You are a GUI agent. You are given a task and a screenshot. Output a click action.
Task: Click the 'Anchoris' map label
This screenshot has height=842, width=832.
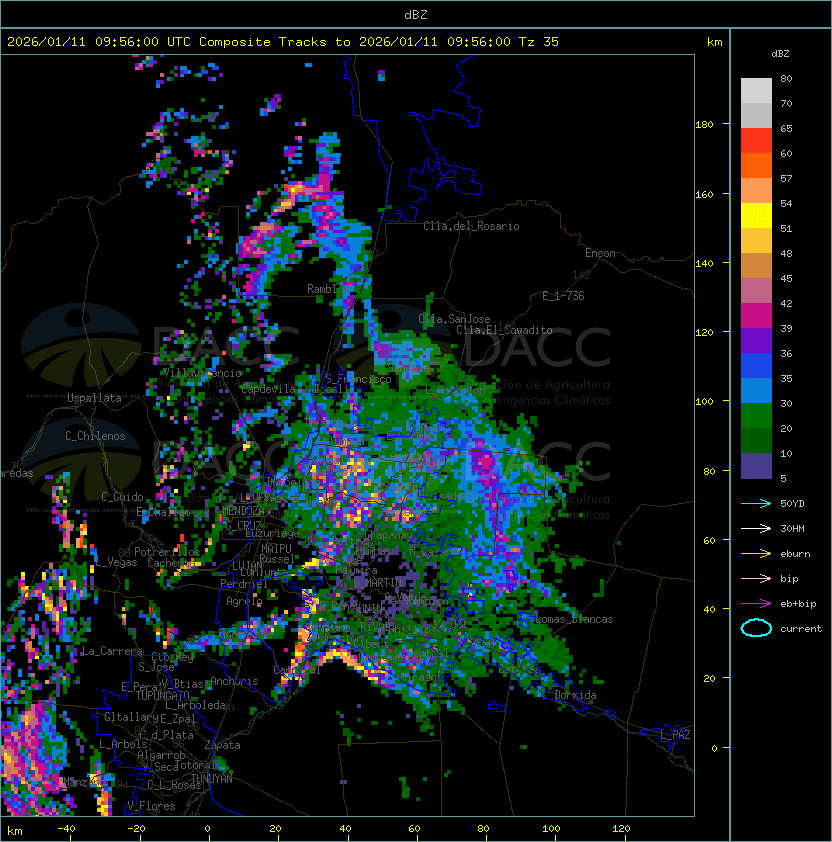tap(234, 681)
